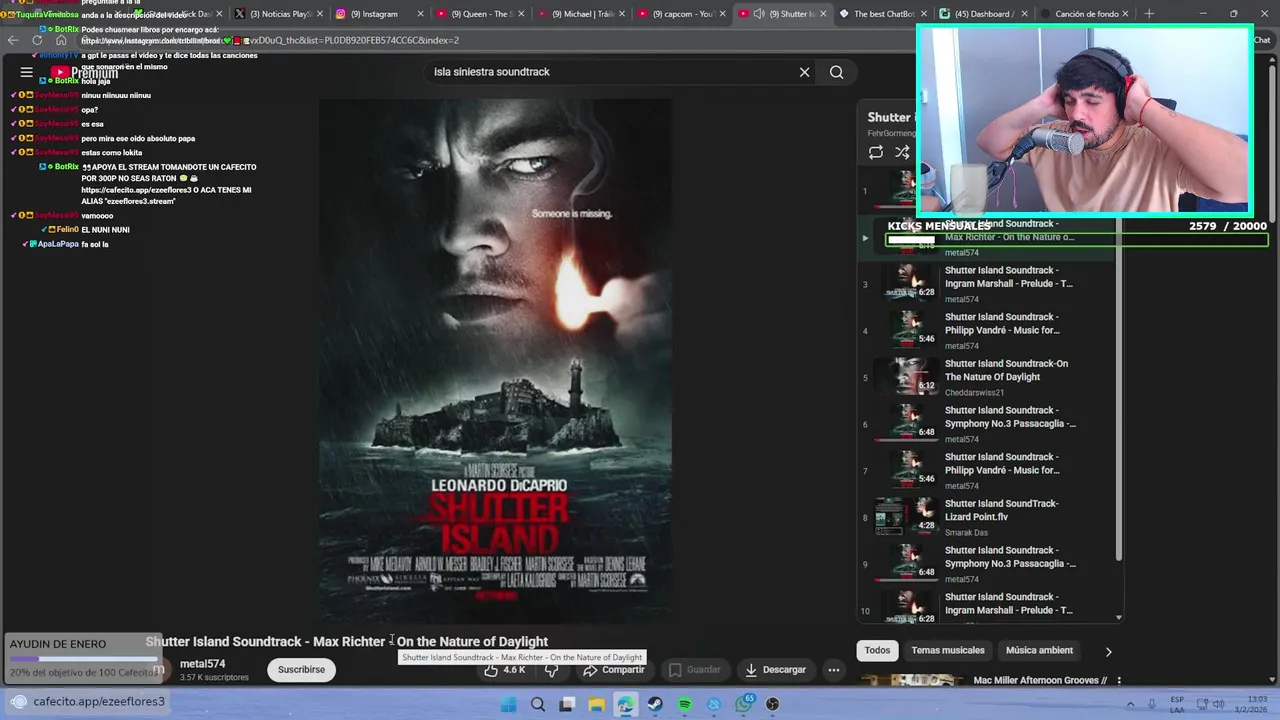Click the playlist scroll-down arrow

(1119, 618)
